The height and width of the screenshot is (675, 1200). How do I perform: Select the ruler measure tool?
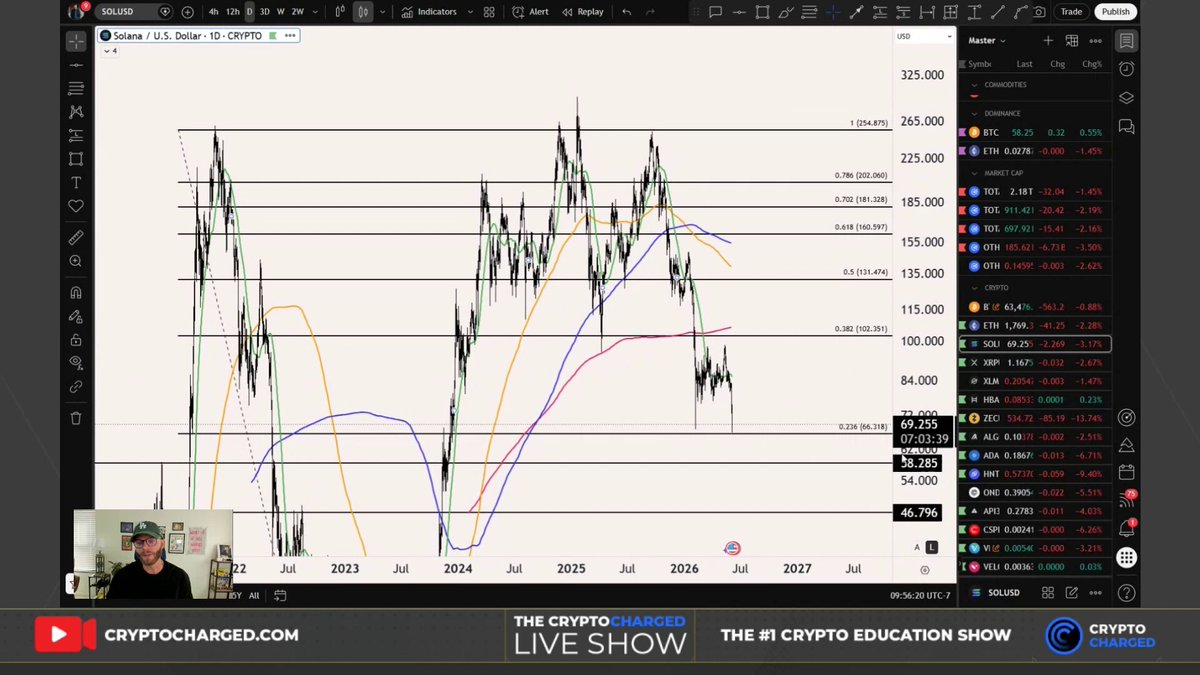(x=76, y=238)
